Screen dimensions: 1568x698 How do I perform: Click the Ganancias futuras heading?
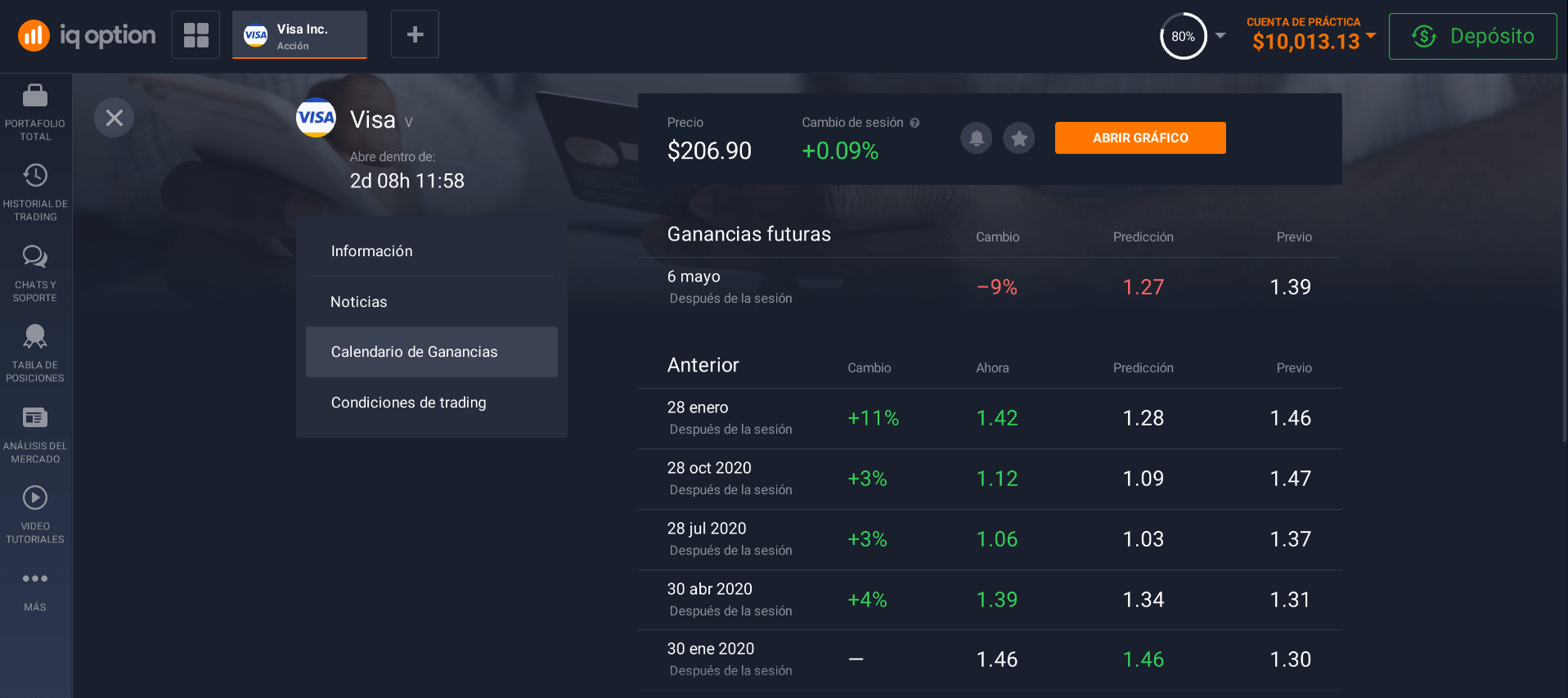pyautogui.click(x=748, y=234)
